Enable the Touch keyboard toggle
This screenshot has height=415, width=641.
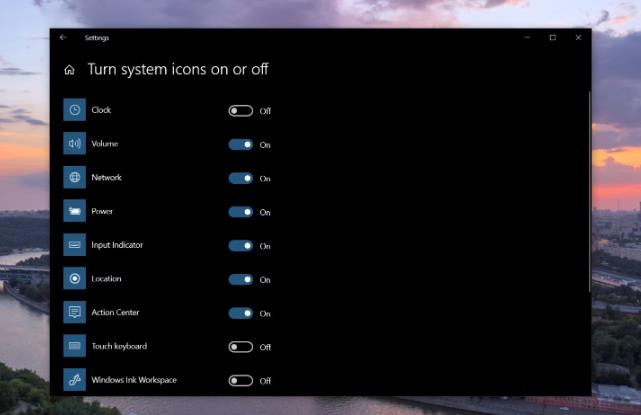pos(241,347)
